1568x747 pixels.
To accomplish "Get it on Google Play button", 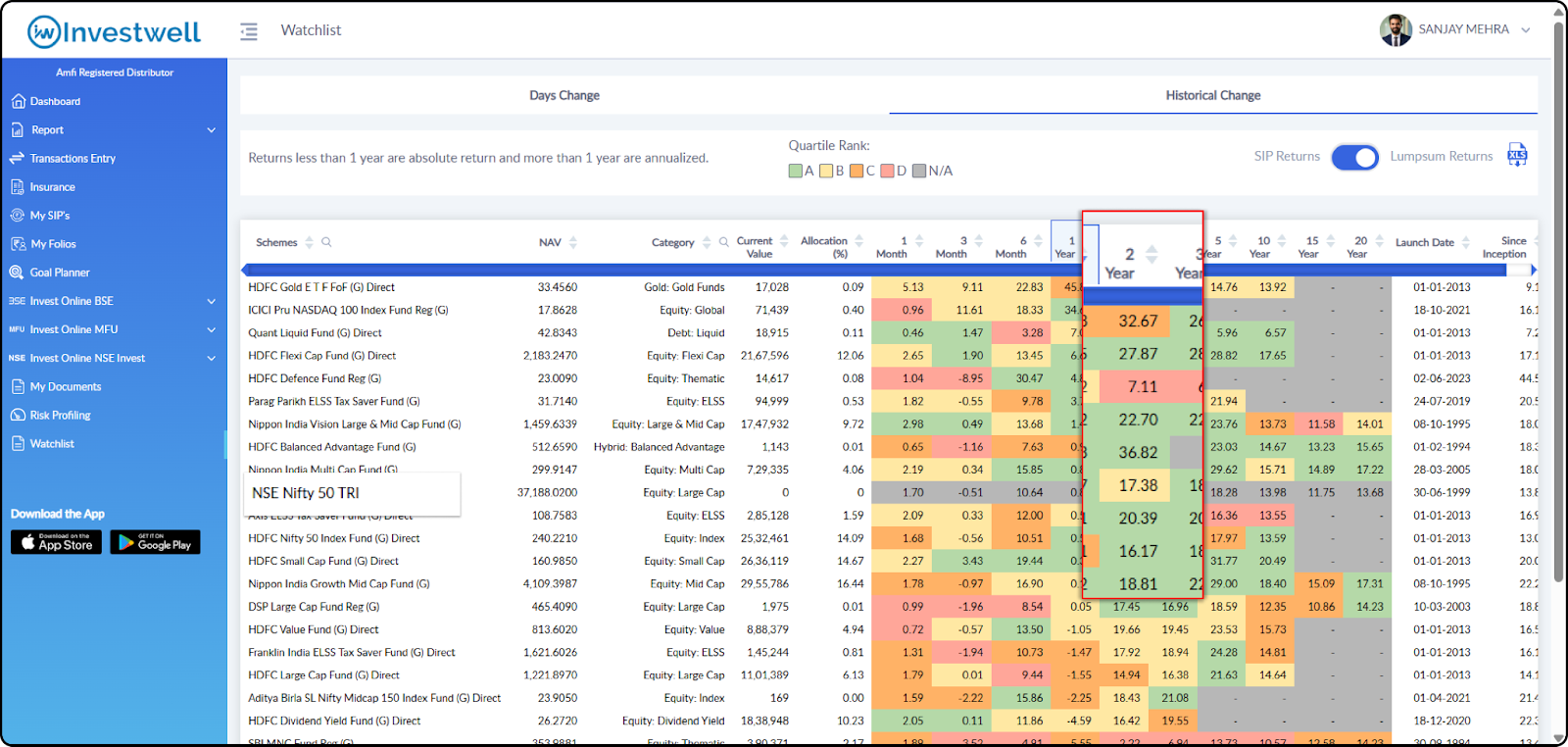I will click(155, 542).
